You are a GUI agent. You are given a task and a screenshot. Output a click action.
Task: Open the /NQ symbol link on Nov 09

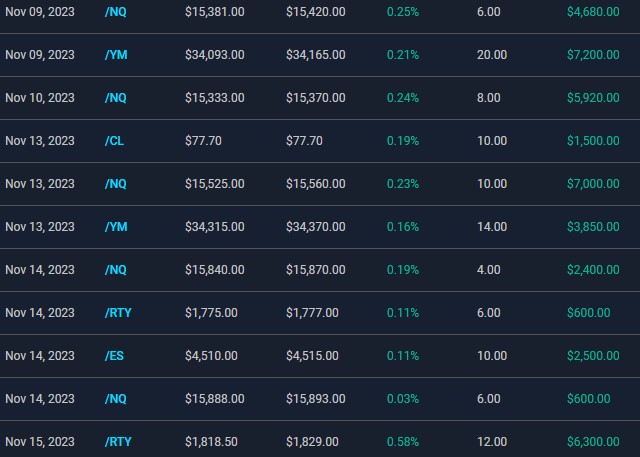pyautogui.click(x=116, y=12)
